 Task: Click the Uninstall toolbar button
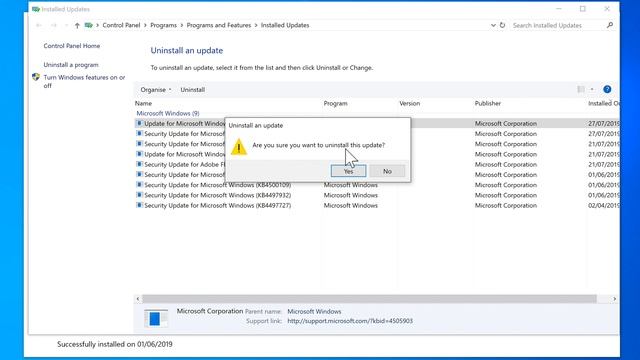pyautogui.click(x=193, y=89)
